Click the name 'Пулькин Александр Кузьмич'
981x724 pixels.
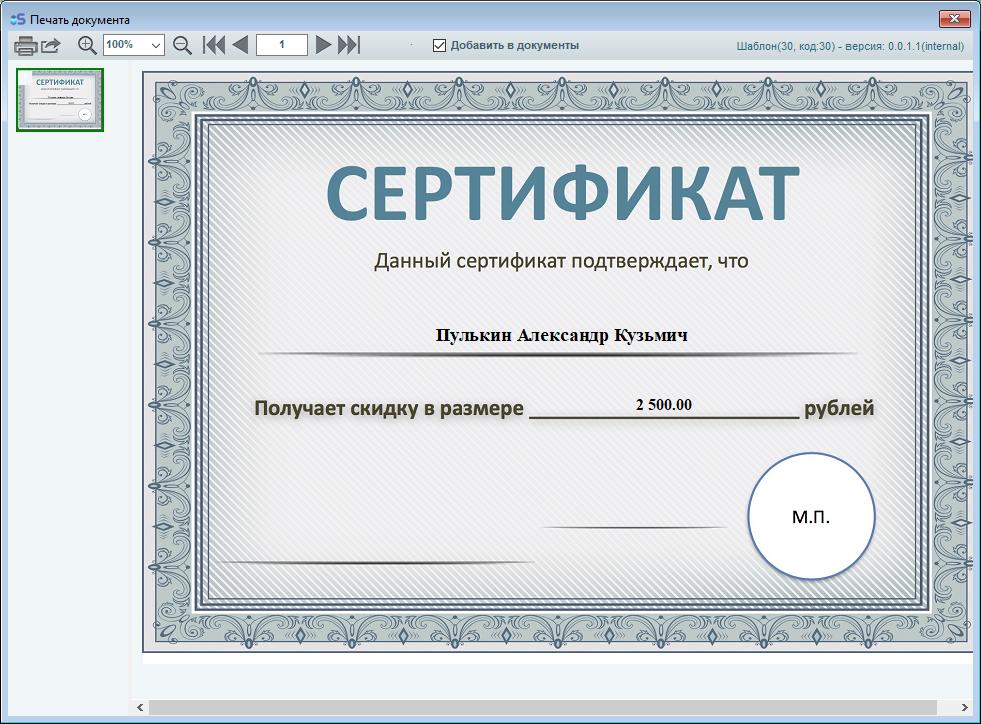(561, 336)
